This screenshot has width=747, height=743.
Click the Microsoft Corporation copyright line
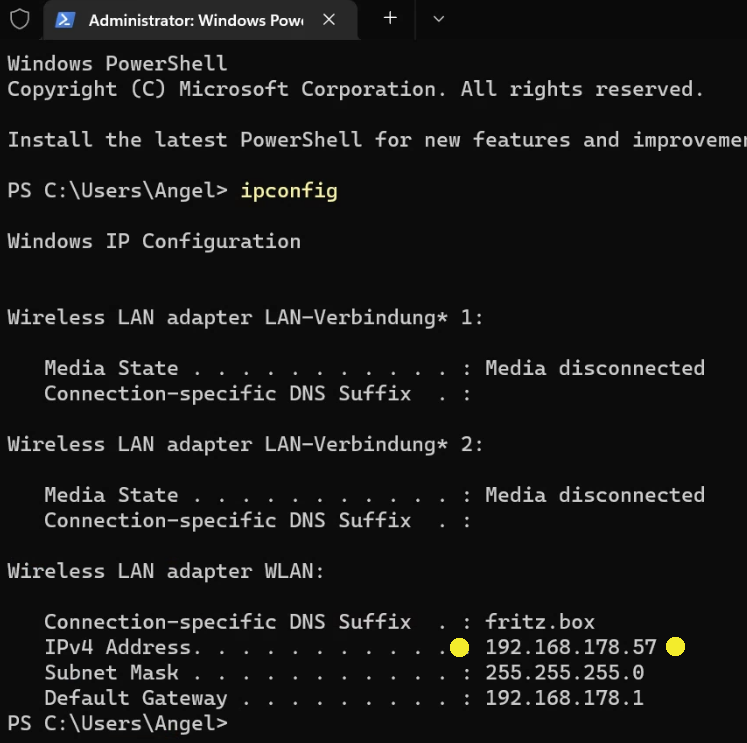pos(355,89)
